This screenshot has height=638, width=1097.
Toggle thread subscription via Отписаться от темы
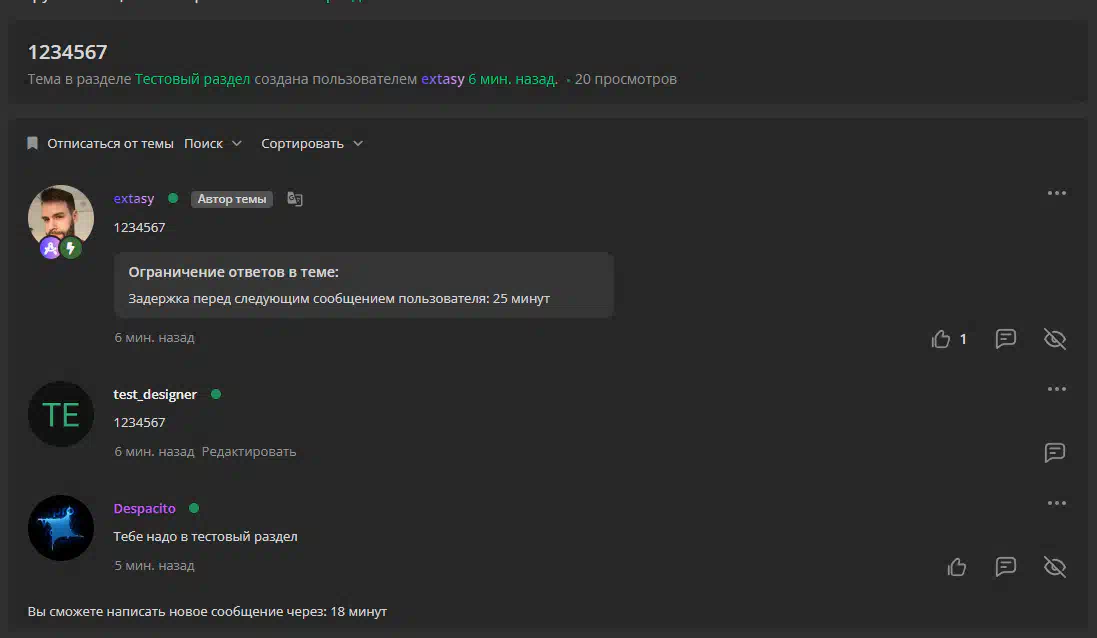click(100, 144)
